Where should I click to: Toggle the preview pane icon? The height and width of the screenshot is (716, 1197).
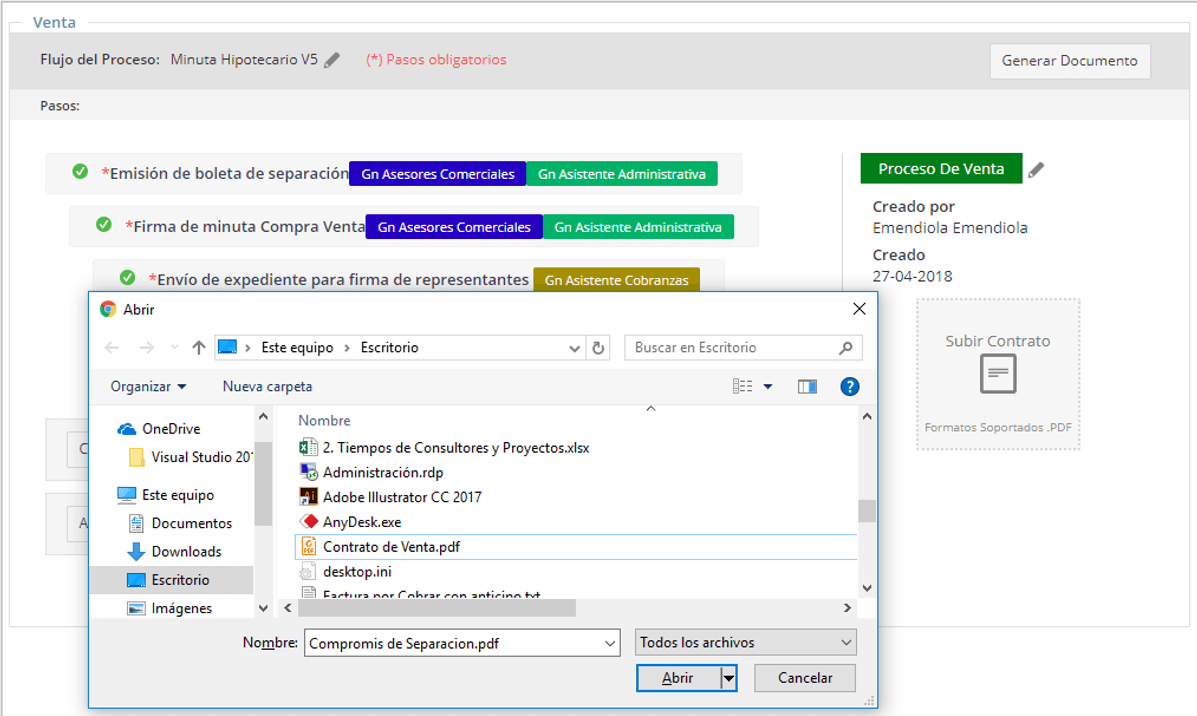(807, 387)
